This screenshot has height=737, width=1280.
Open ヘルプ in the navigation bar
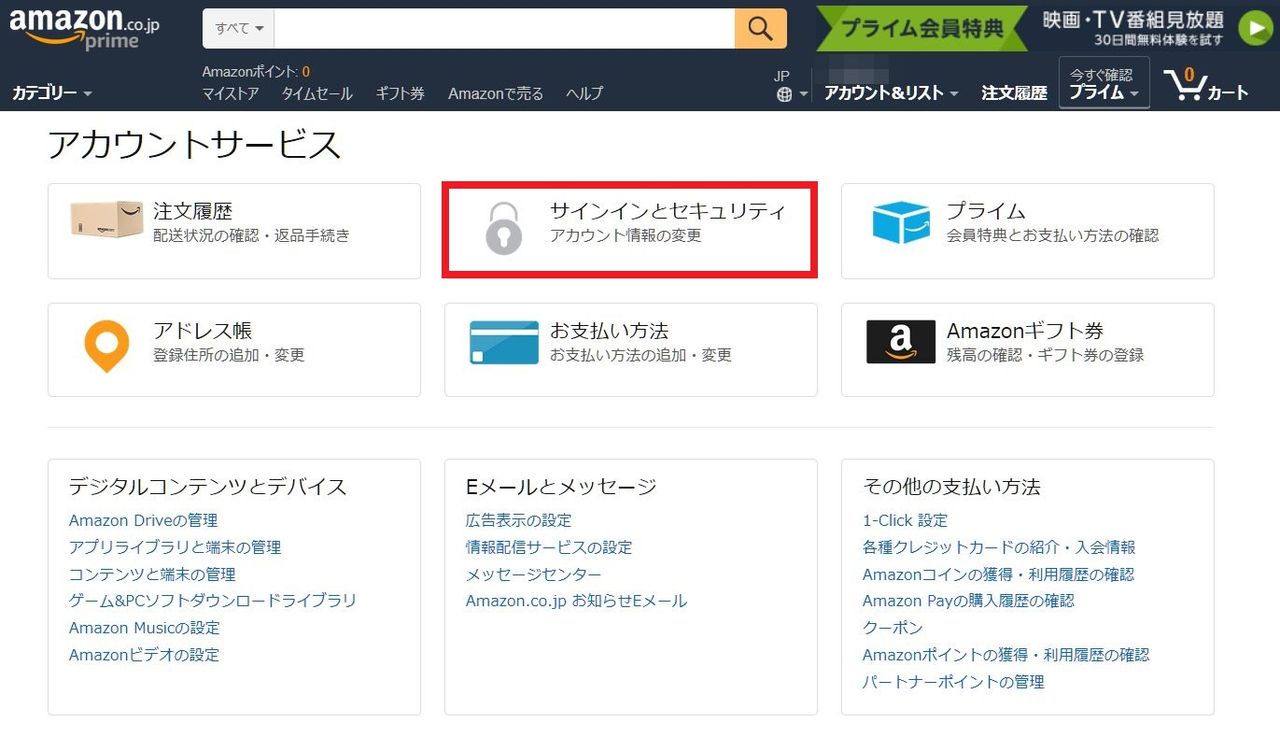tap(584, 93)
